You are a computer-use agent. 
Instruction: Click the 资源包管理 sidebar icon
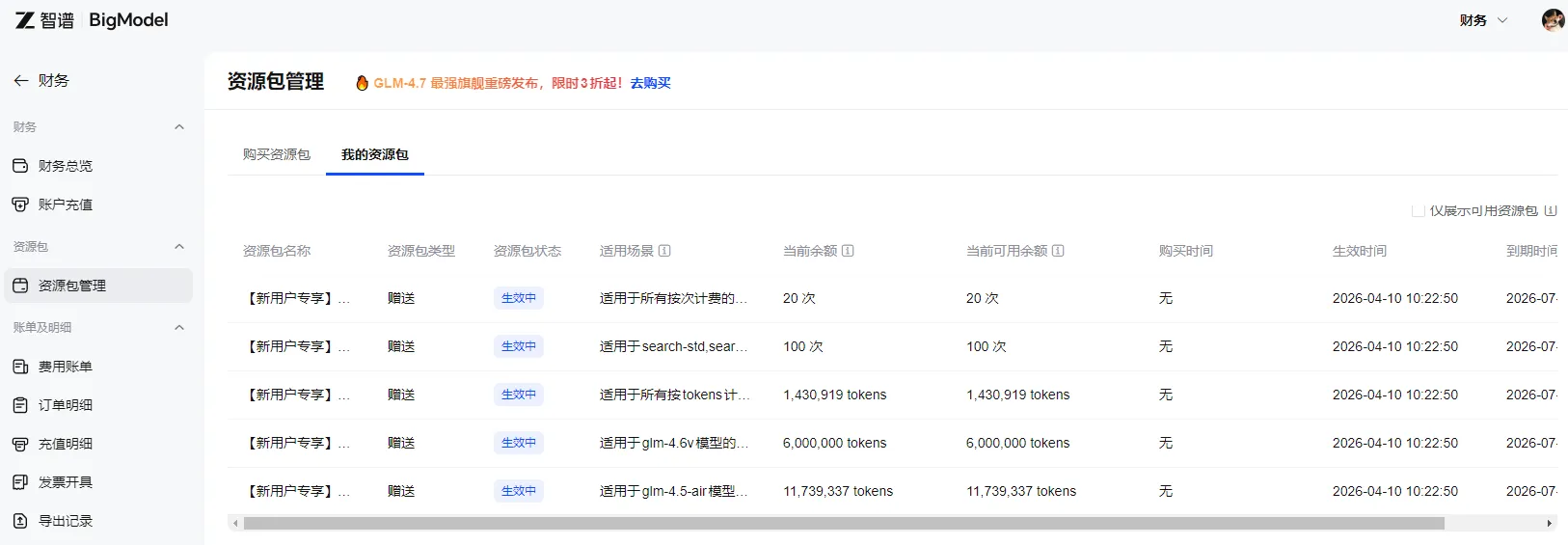(20, 286)
